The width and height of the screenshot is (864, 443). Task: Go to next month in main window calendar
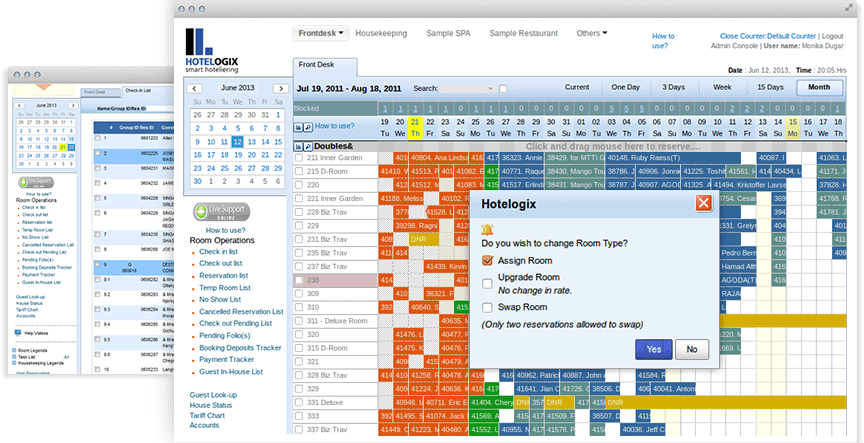pyautogui.click(x=280, y=88)
